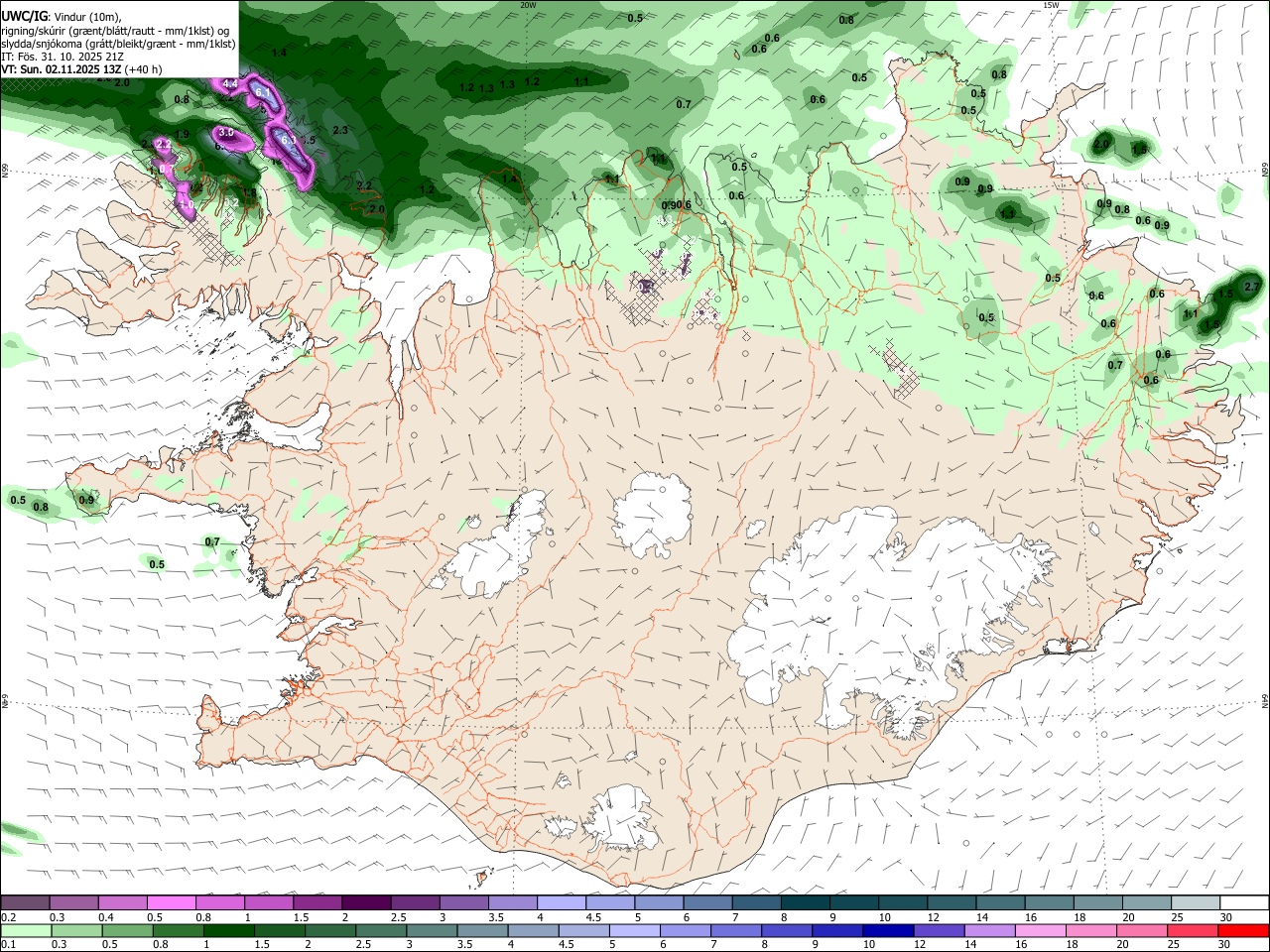The height and width of the screenshot is (952, 1270).
Task: Click the '0.1' label on the rain legend row
Action: point(8,945)
